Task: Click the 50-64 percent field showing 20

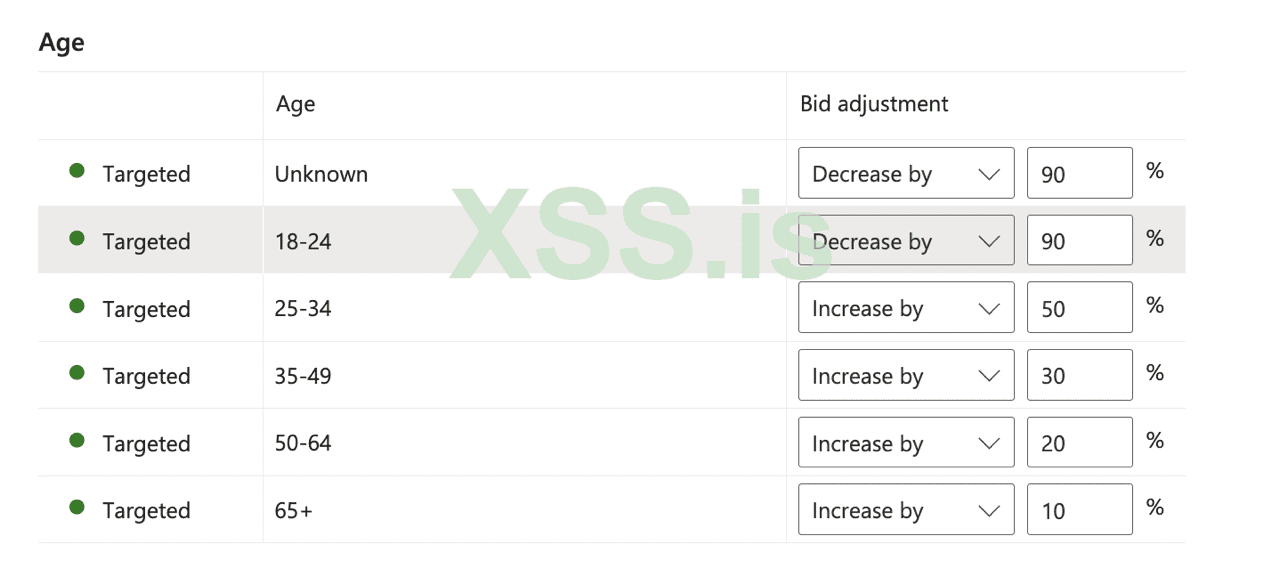Action: [1079, 443]
